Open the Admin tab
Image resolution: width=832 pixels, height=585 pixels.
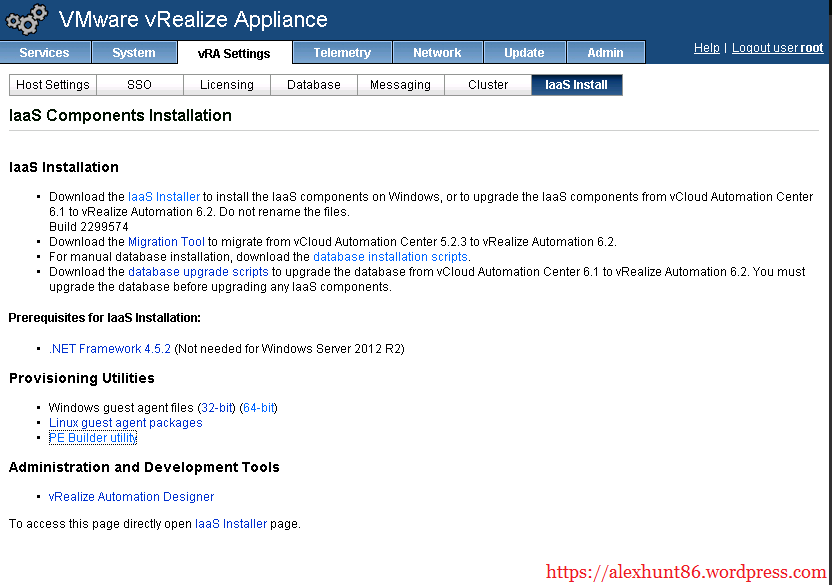click(x=605, y=53)
